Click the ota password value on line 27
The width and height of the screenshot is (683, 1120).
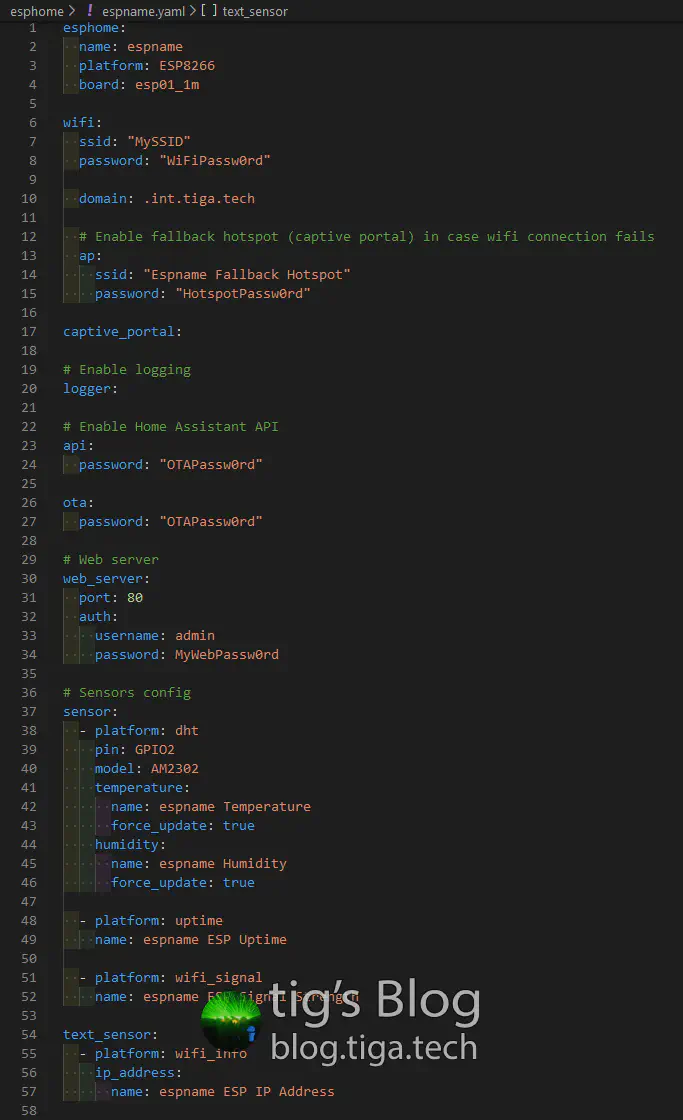click(x=211, y=521)
